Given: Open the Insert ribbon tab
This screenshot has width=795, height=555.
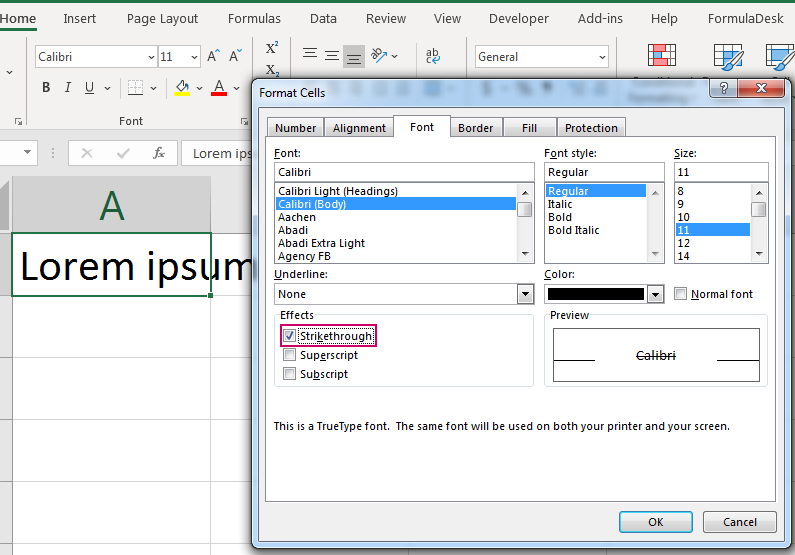Looking at the screenshot, I should 80,19.
